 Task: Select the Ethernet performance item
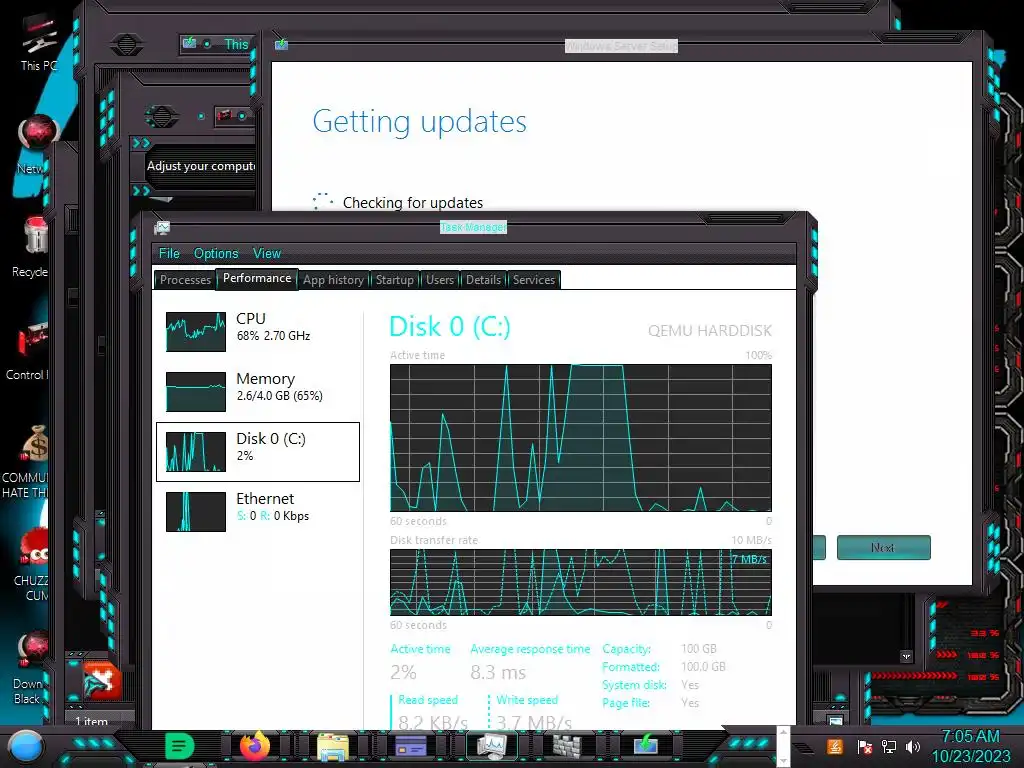point(258,511)
